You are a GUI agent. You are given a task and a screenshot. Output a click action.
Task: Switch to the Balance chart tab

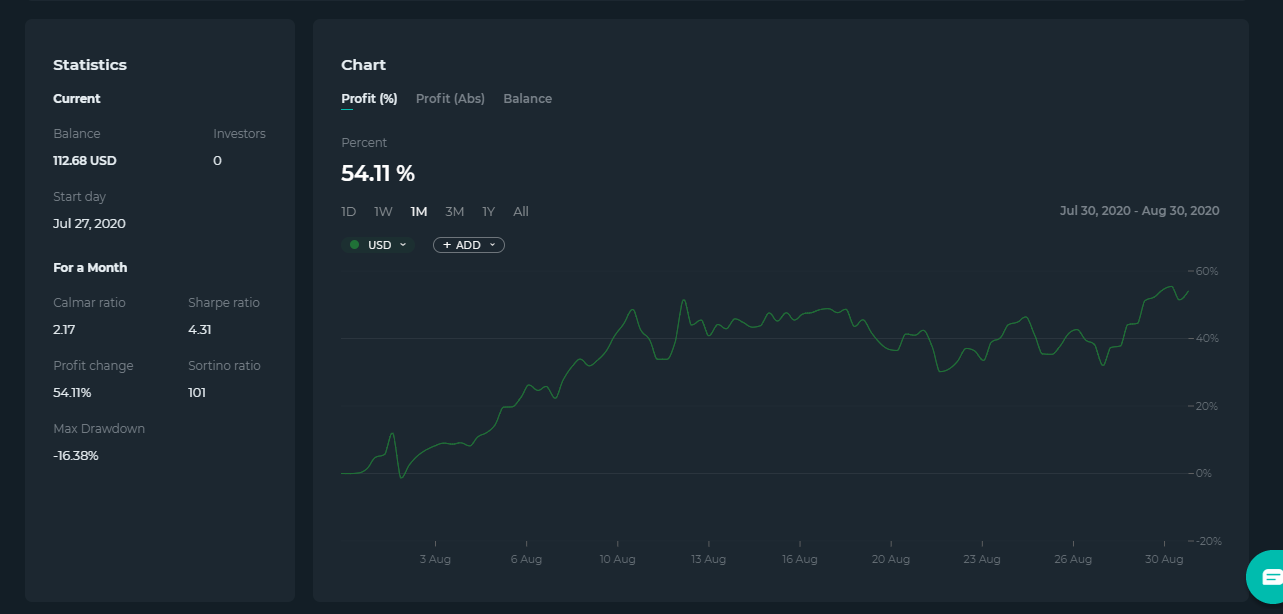527,99
